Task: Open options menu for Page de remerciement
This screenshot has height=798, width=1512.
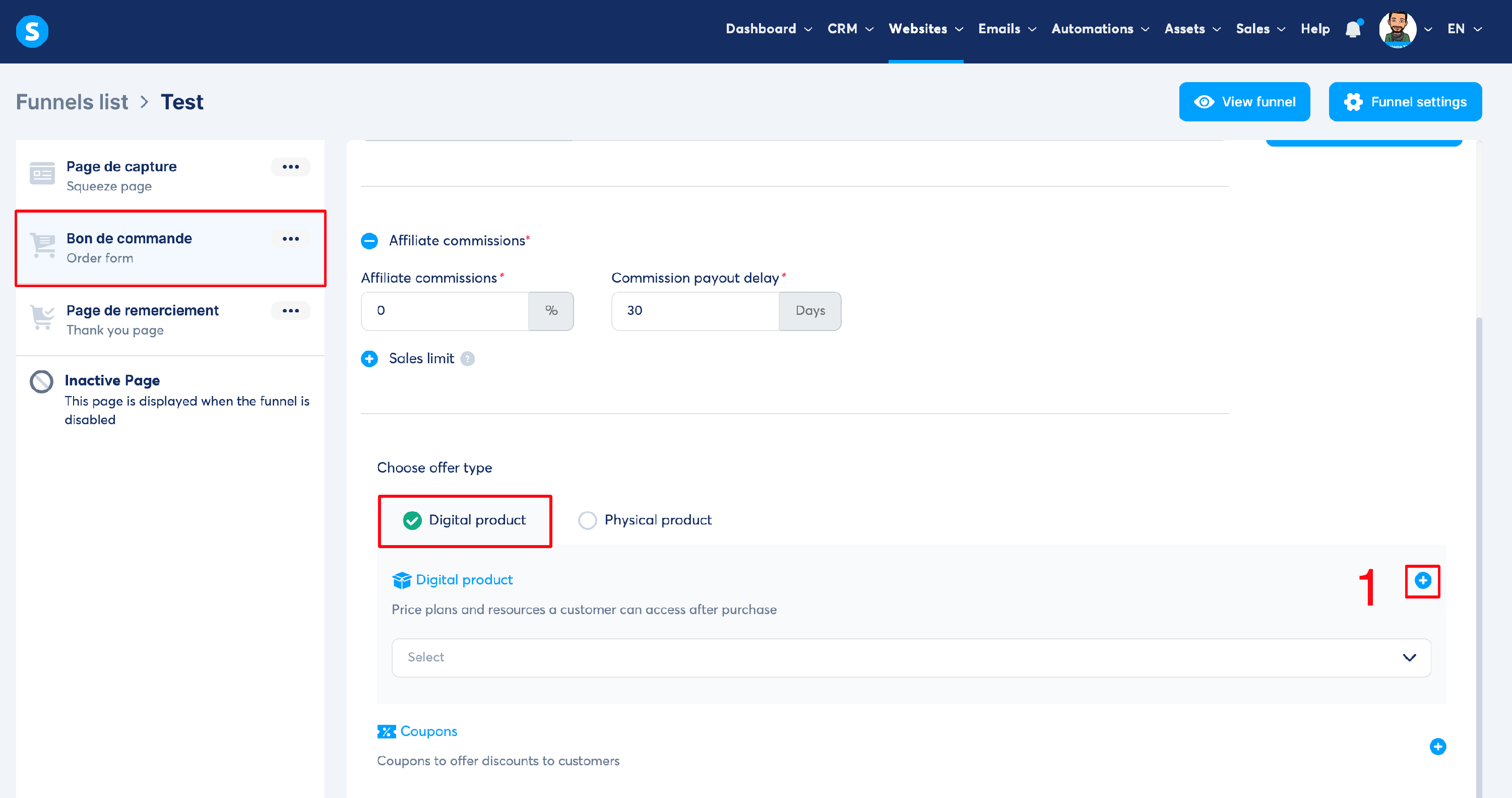Action: (290, 310)
